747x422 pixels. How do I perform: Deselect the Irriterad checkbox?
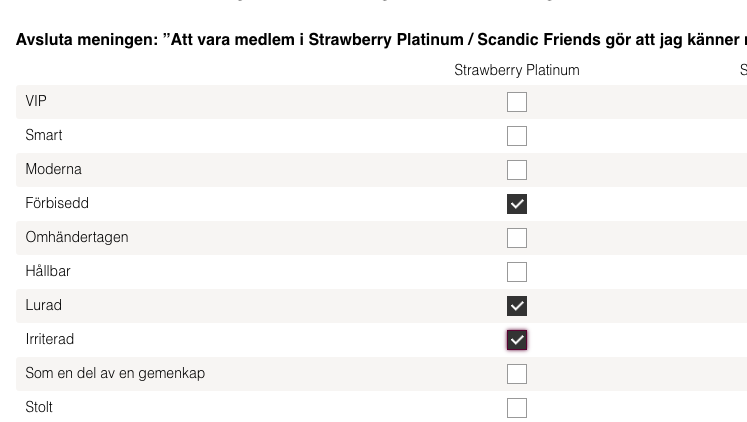[517, 340]
